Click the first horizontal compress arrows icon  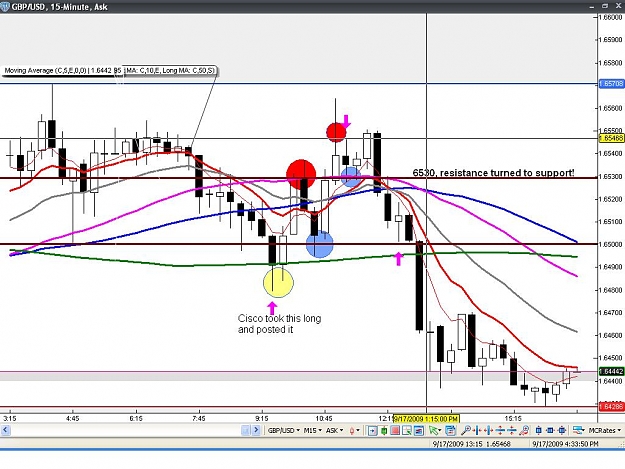click(477, 430)
